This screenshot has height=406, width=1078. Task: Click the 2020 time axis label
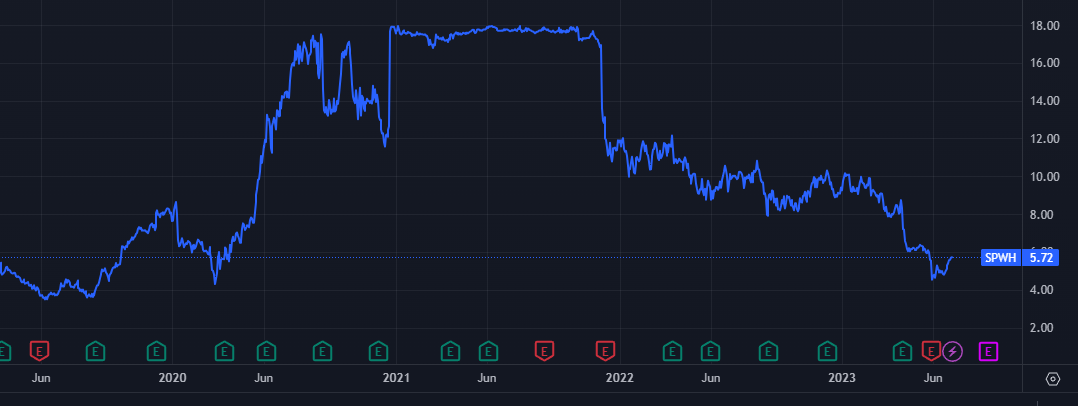172,378
